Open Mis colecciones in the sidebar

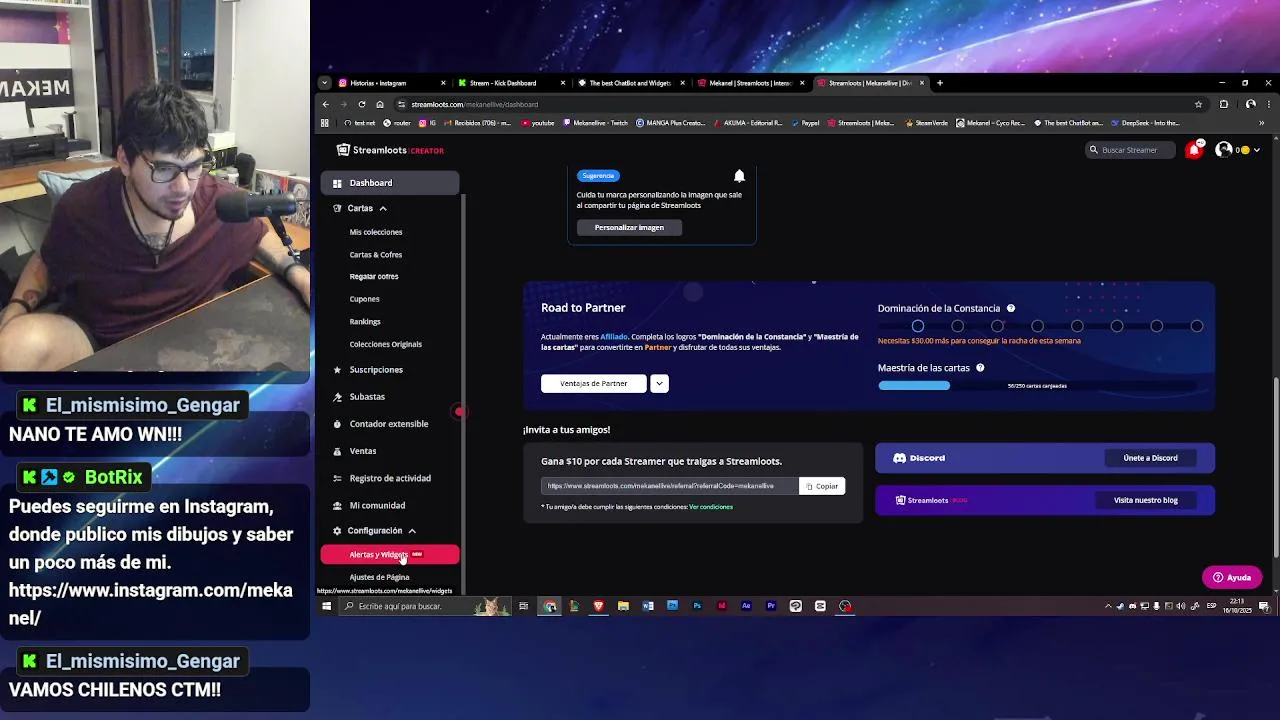pos(376,232)
